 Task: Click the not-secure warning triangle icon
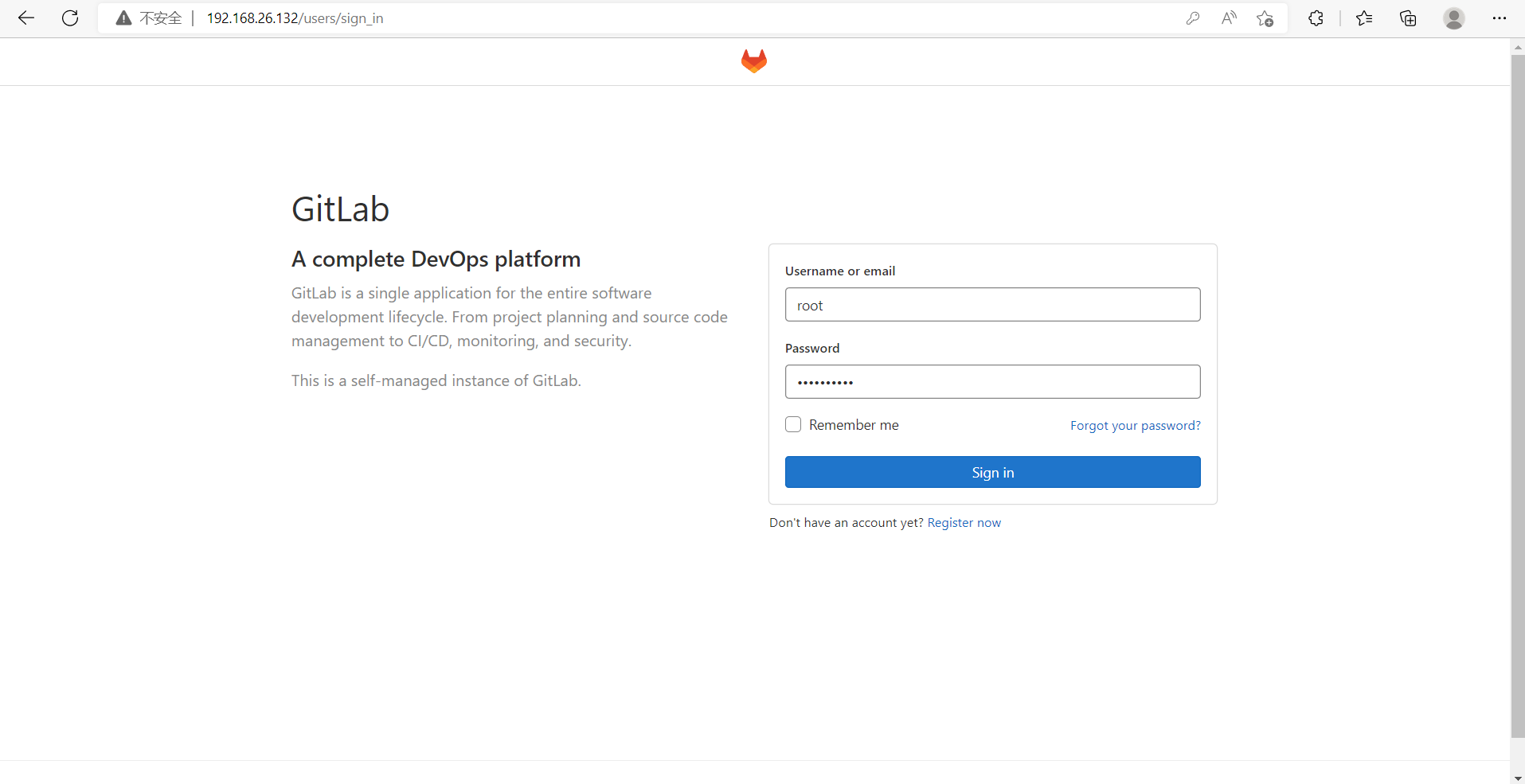(x=123, y=18)
